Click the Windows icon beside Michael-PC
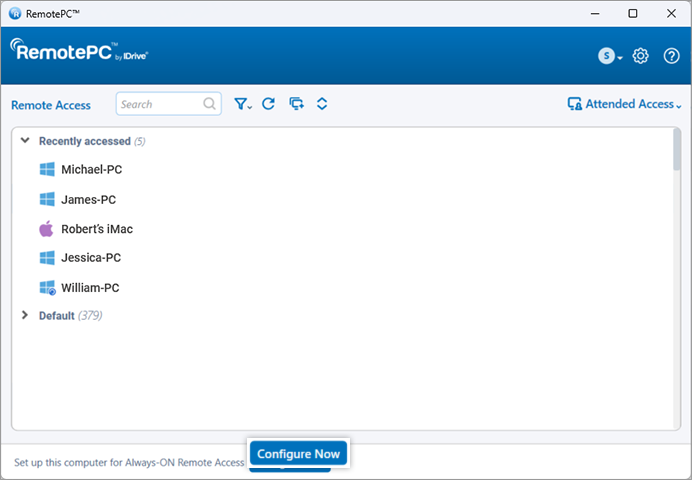This screenshot has height=480, width=692. [46, 170]
